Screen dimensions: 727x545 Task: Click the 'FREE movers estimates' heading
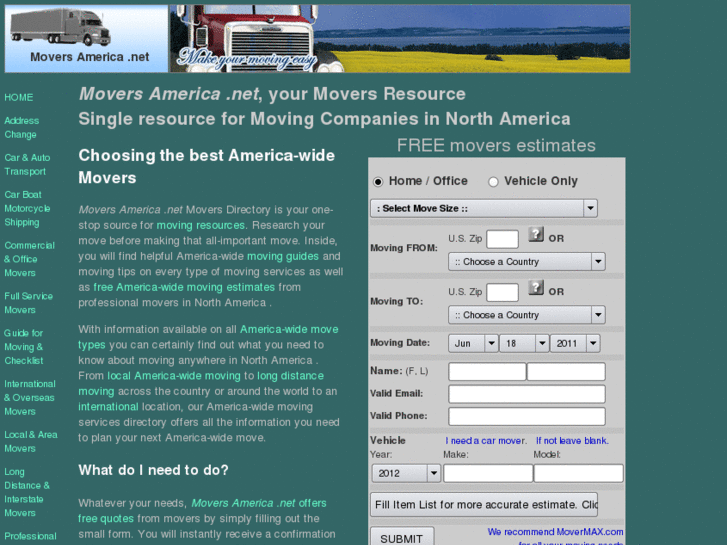(x=496, y=146)
